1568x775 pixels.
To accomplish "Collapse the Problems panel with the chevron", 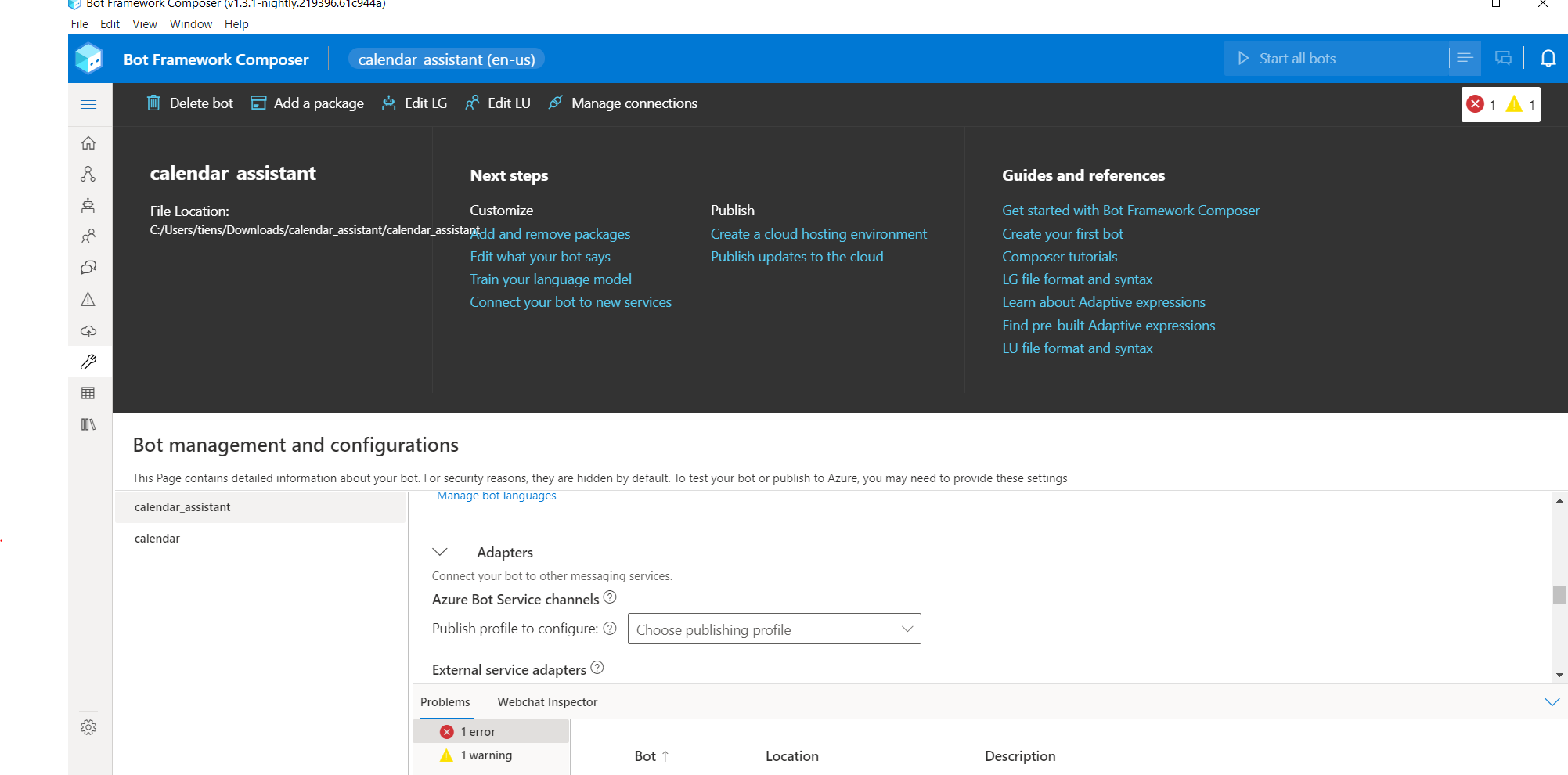I will (1553, 701).
